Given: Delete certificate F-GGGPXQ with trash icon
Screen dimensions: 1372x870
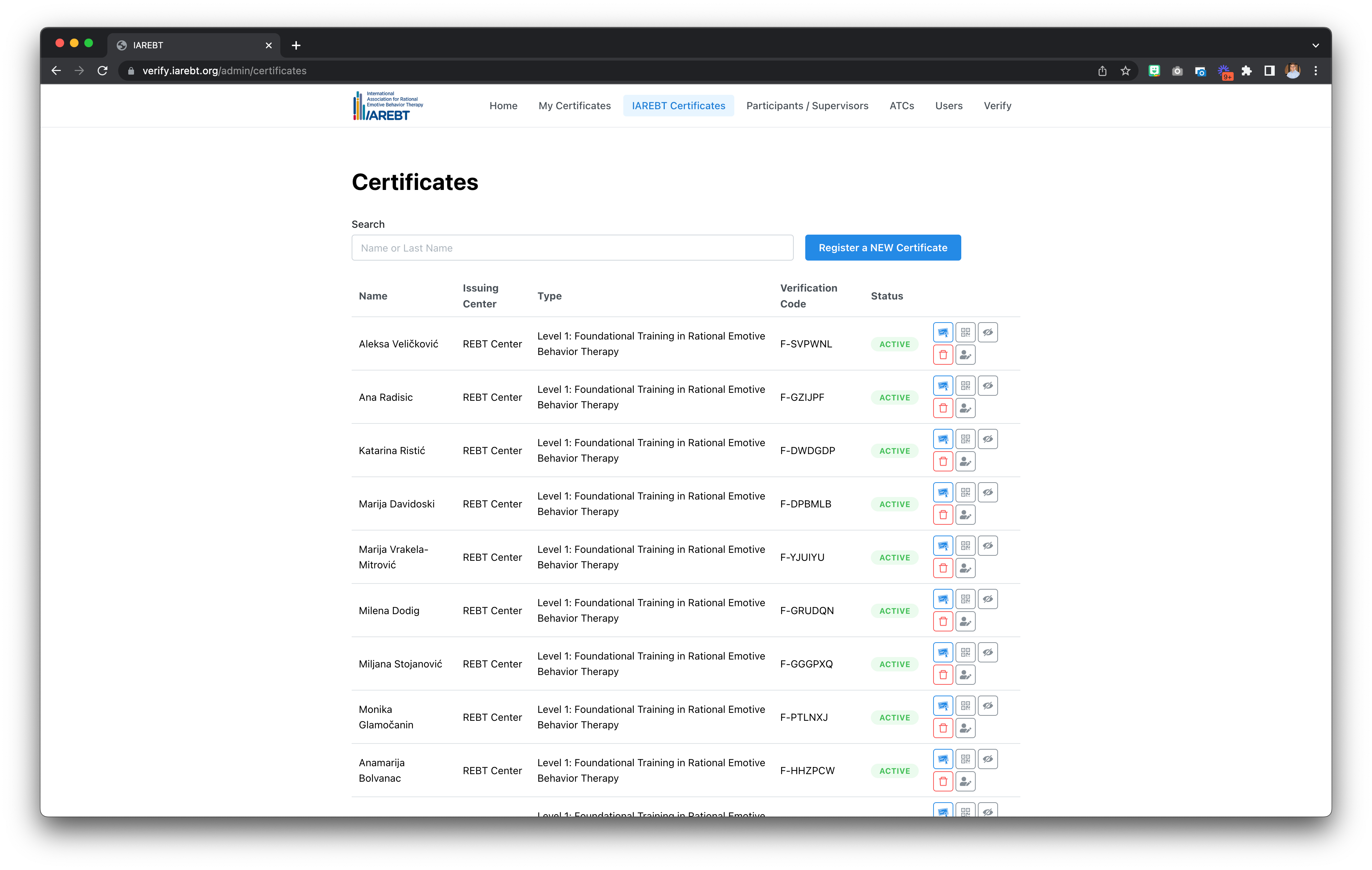Looking at the screenshot, I should click(943, 675).
